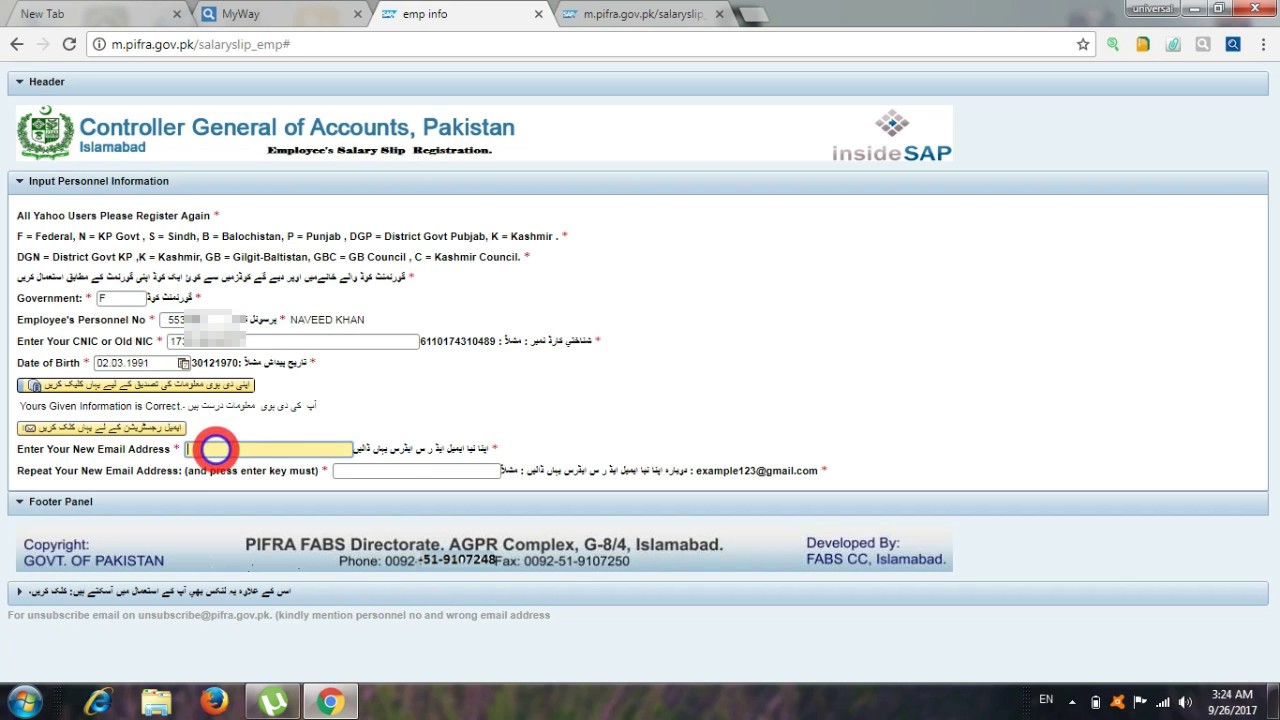Open uTorrent from the taskbar
The width and height of the screenshot is (1280, 720).
pyautogui.click(x=272, y=702)
